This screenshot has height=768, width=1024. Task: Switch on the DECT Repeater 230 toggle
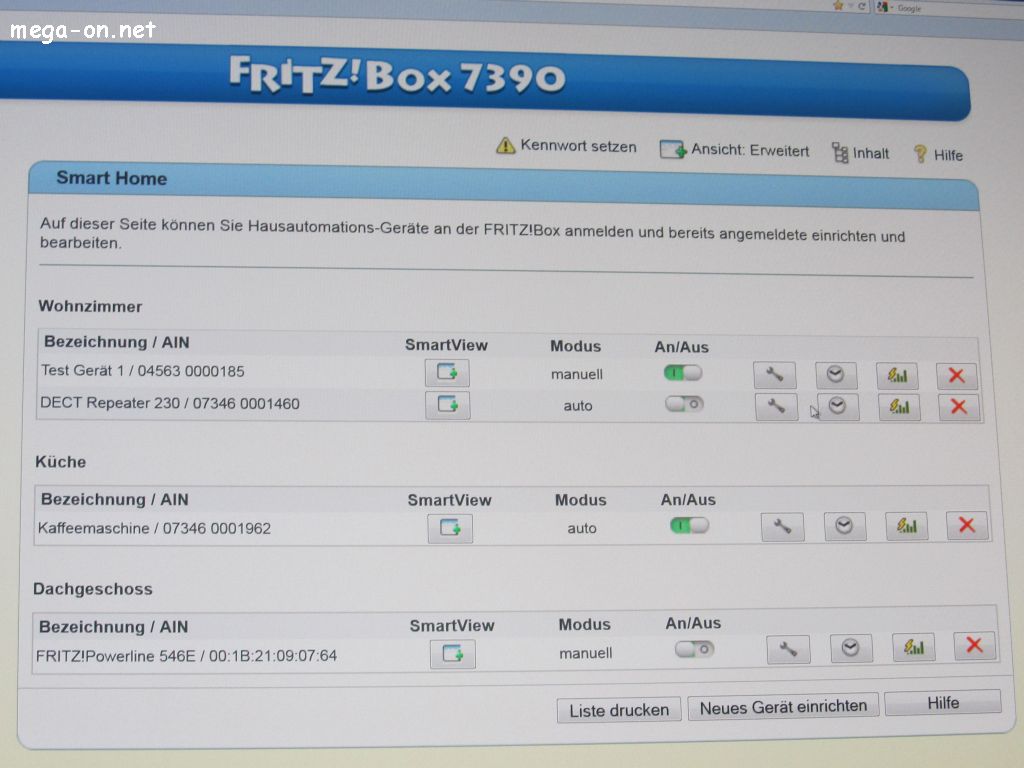click(x=685, y=404)
